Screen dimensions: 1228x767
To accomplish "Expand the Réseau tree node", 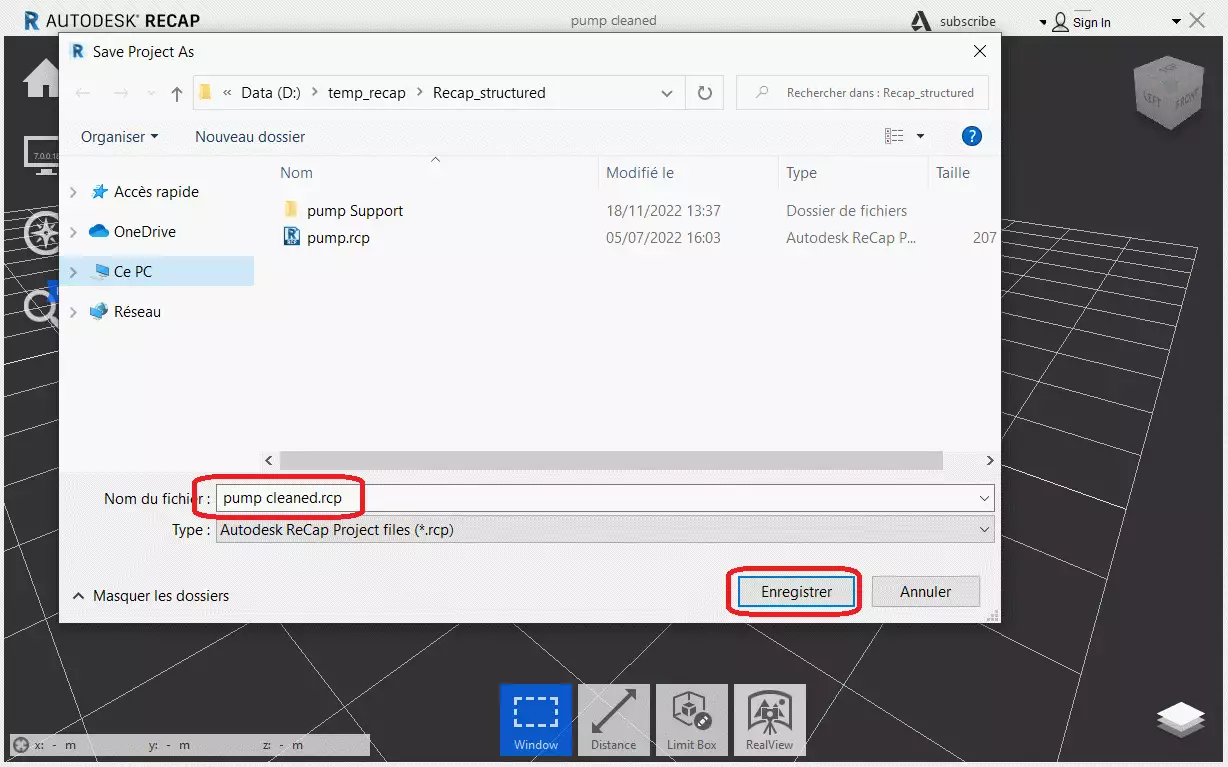I will (x=73, y=312).
